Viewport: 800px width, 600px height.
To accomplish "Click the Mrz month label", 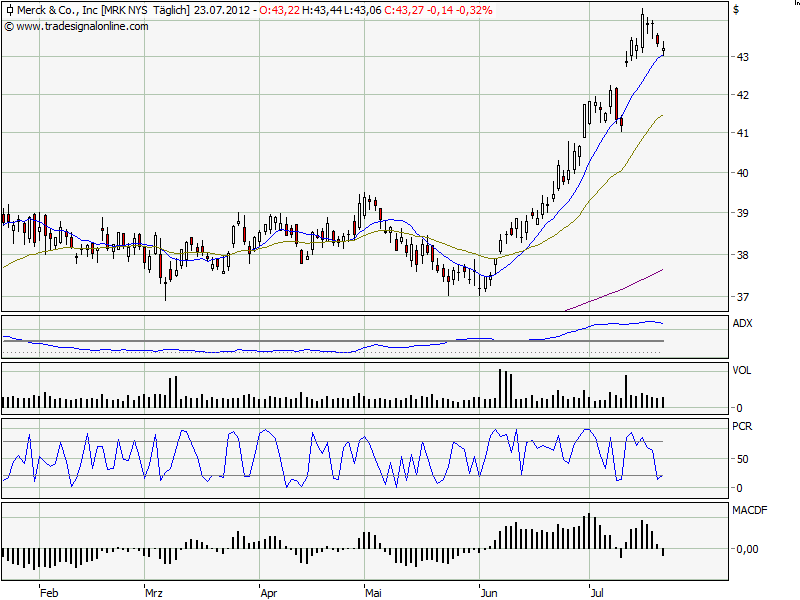I will 154,593.
